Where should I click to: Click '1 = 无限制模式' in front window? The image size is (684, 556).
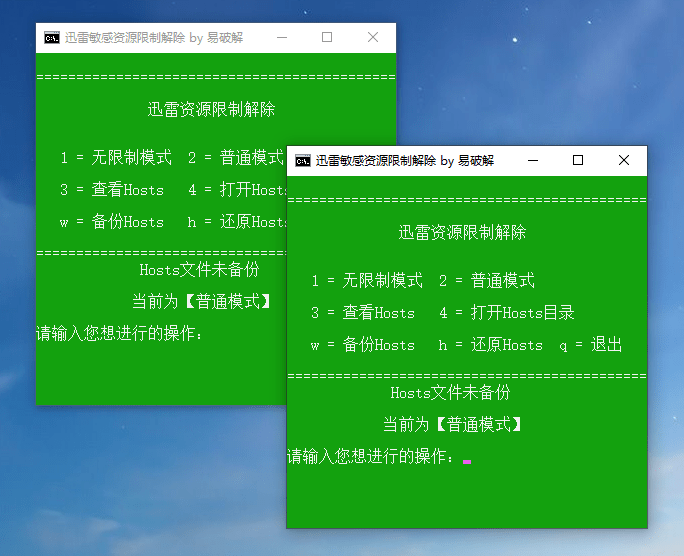(x=367, y=280)
